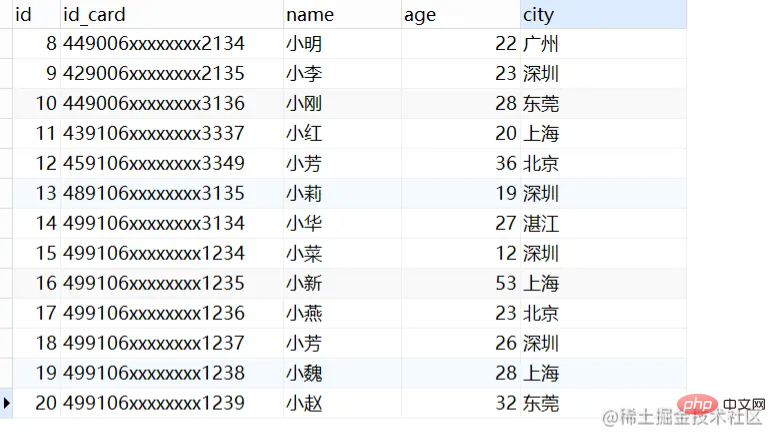Click name cell 小燕
This screenshot has width=776, height=437.
342,313
